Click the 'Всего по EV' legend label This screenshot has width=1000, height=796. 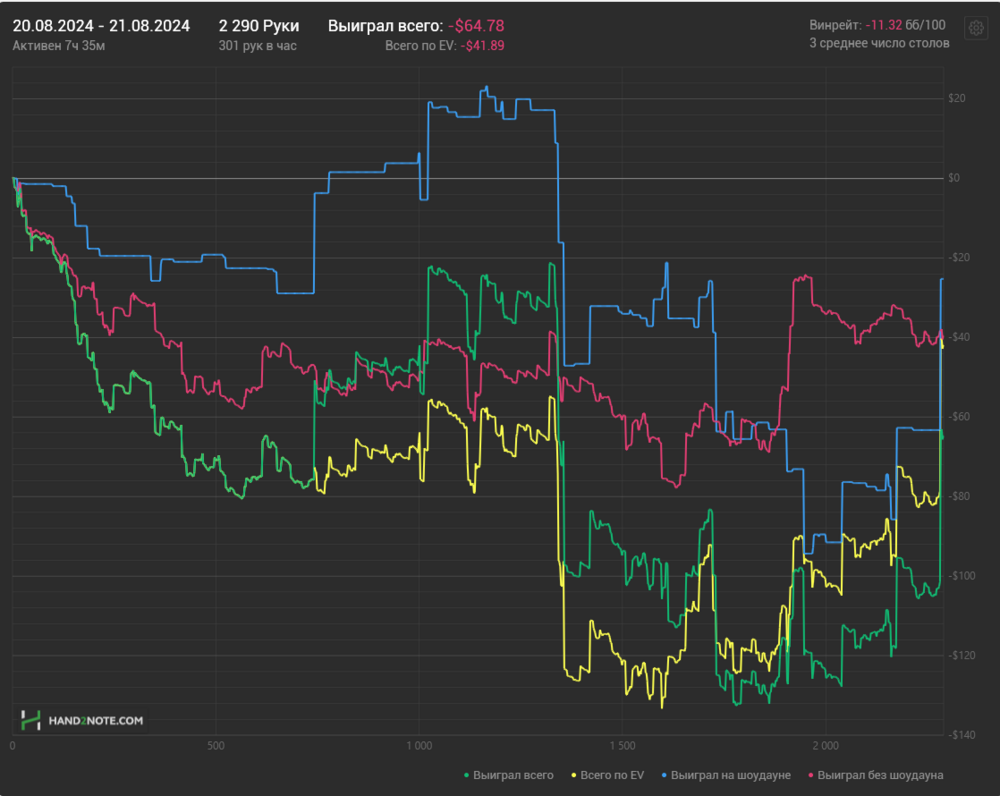612,775
